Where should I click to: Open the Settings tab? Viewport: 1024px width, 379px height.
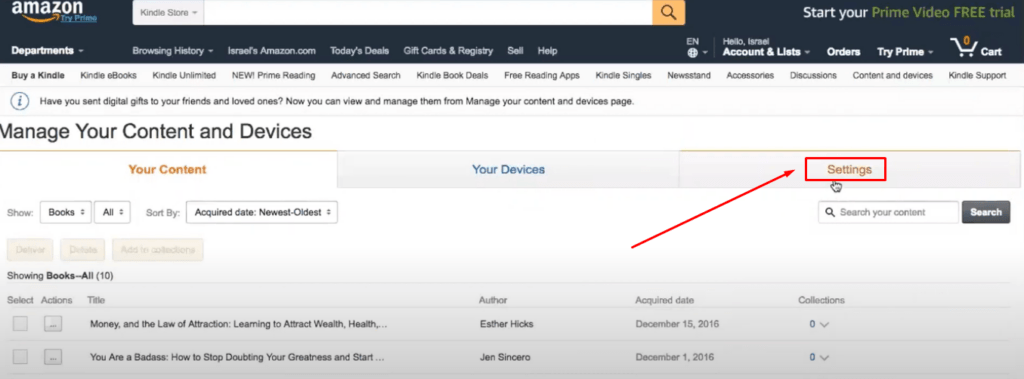849,170
